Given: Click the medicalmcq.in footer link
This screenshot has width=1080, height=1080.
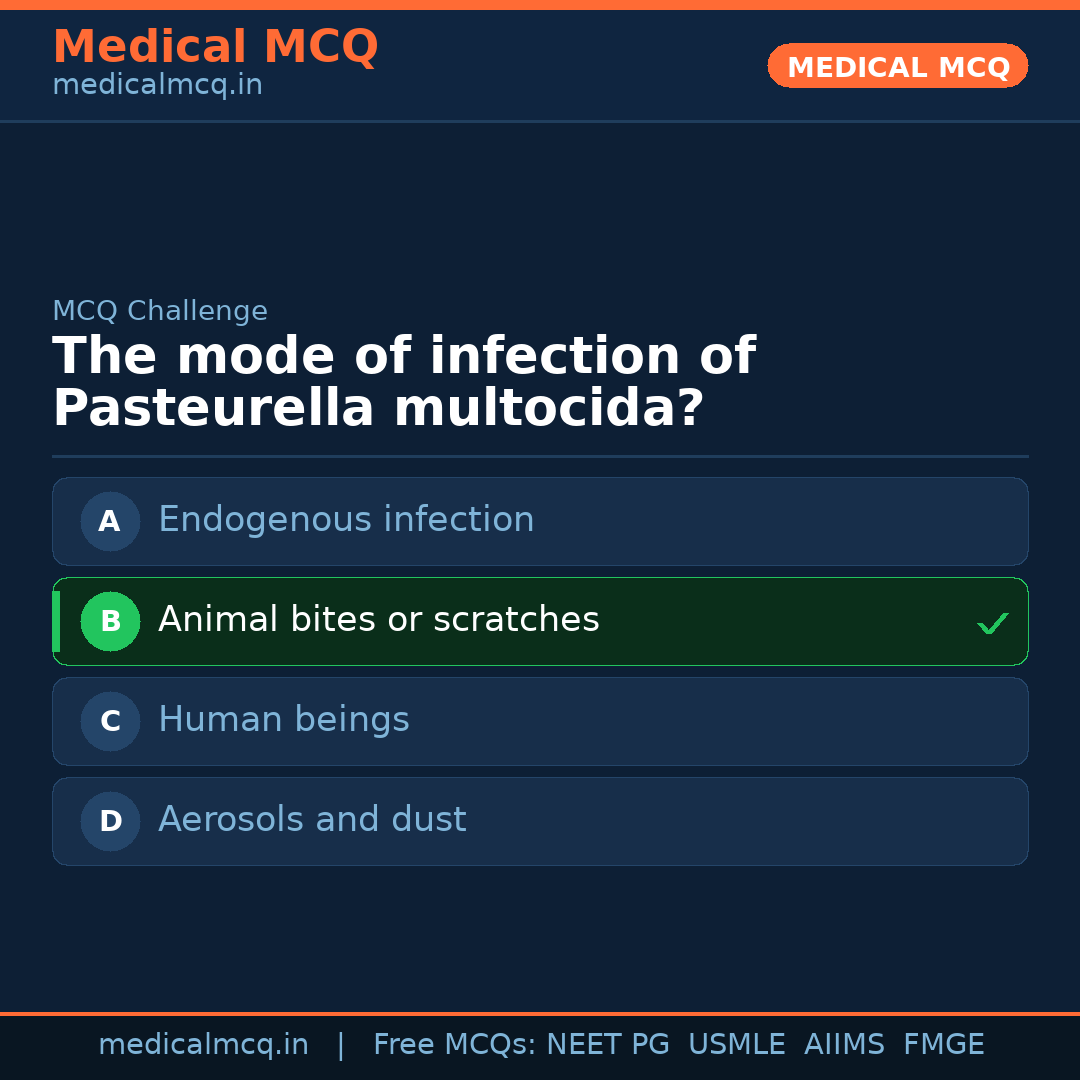Looking at the screenshot, I should tap(203, 1045).
